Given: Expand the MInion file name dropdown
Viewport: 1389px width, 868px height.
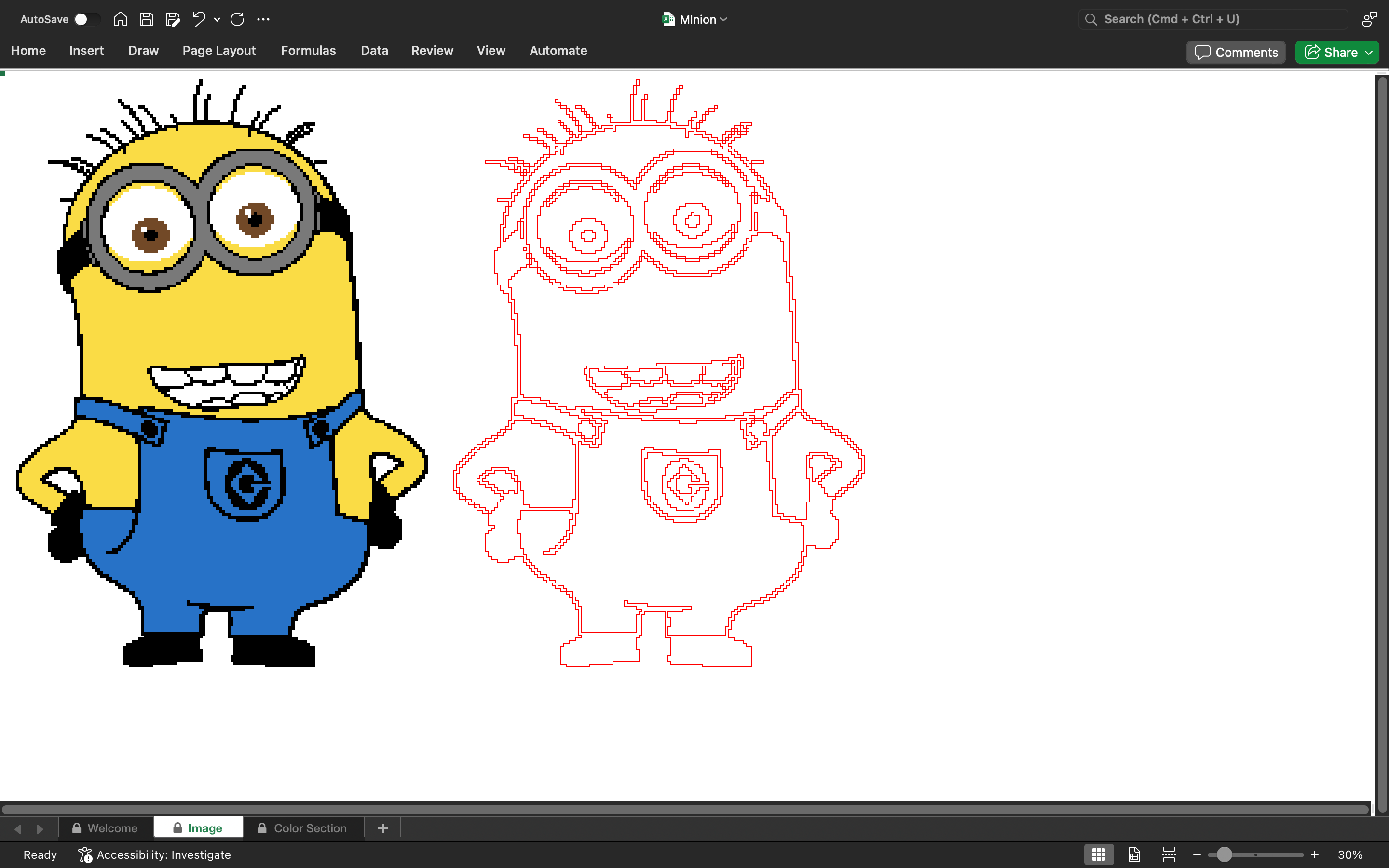Looking at the screenshot, I should 723,19.
